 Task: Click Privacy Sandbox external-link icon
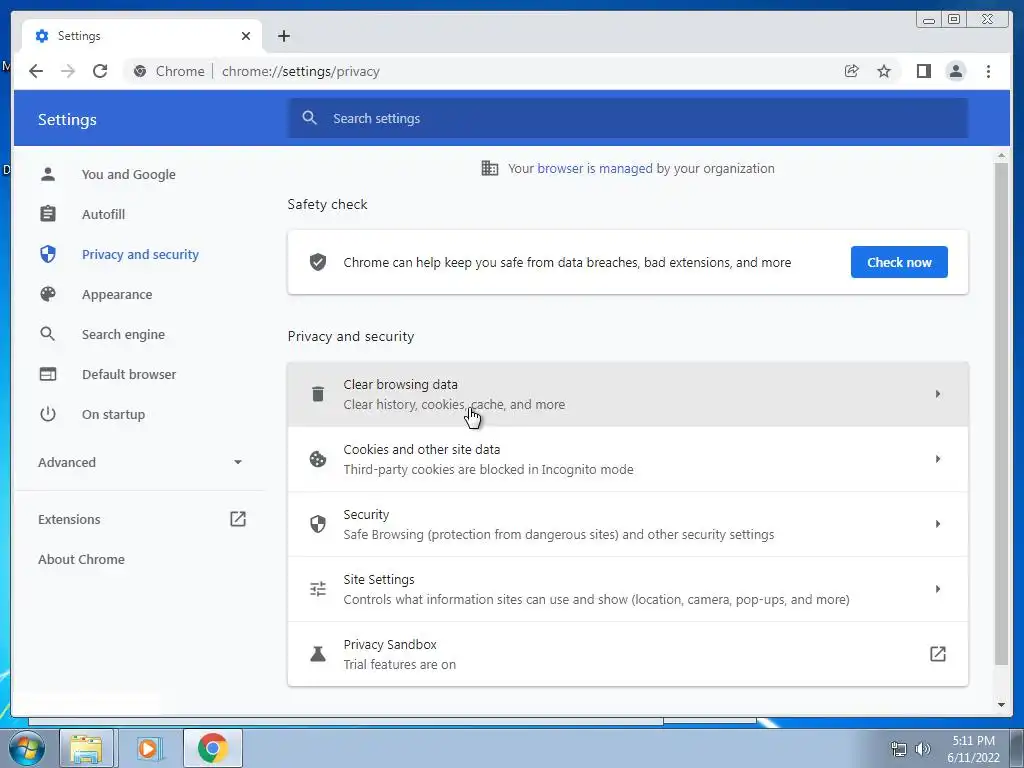click(938, 654)
